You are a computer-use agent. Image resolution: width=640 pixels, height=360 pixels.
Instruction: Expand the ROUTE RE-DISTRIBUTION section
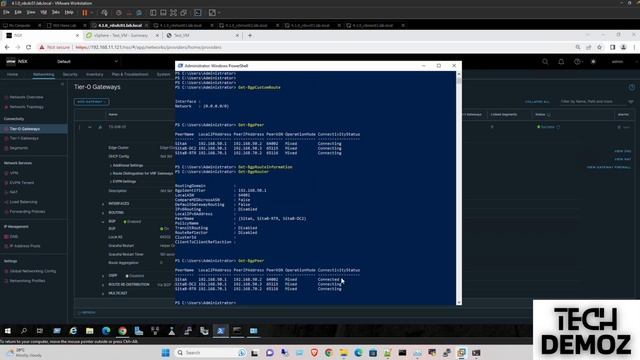point(103,284)
